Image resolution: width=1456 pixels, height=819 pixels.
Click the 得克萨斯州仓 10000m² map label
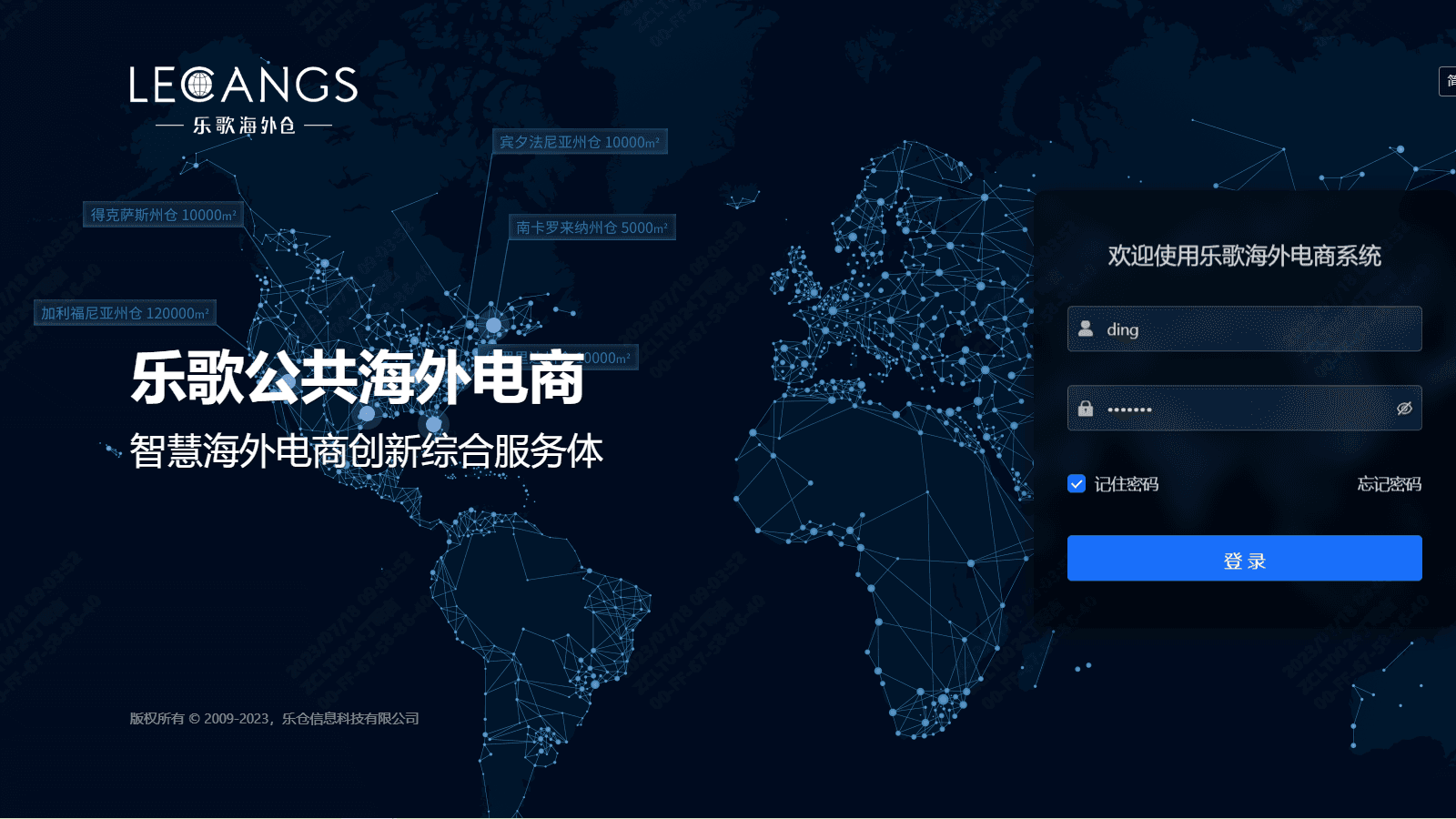(x=162, y=215)
